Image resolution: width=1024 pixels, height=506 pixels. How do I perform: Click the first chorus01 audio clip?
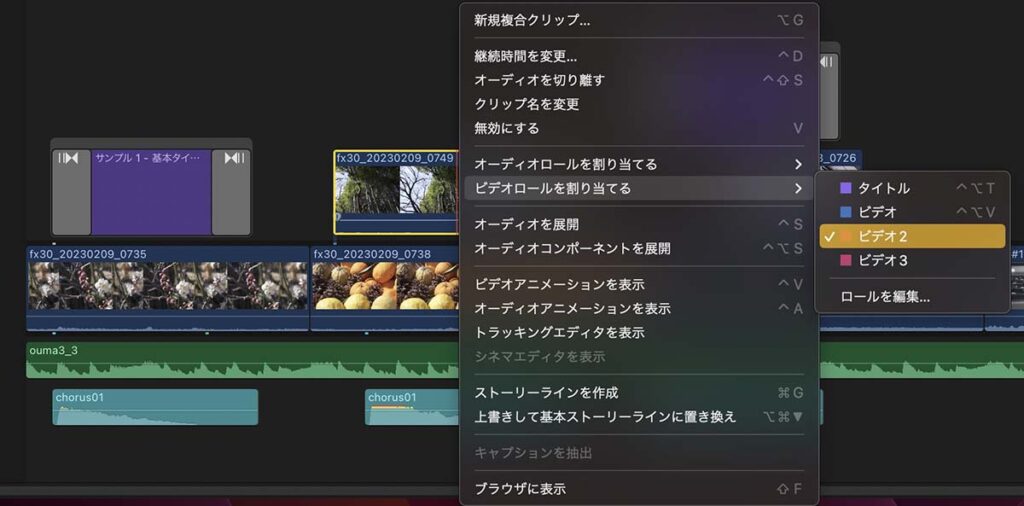point(155,408)
